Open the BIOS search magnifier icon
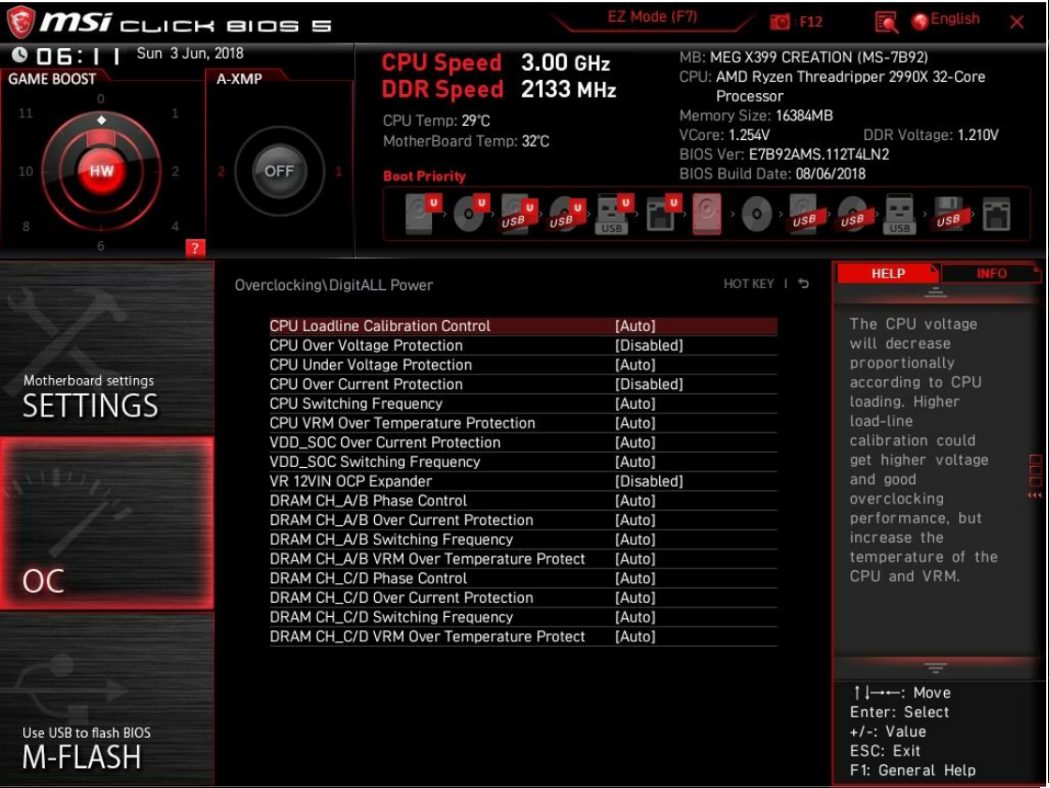This screenshot has width=1050, height=788. pos(886,23)
